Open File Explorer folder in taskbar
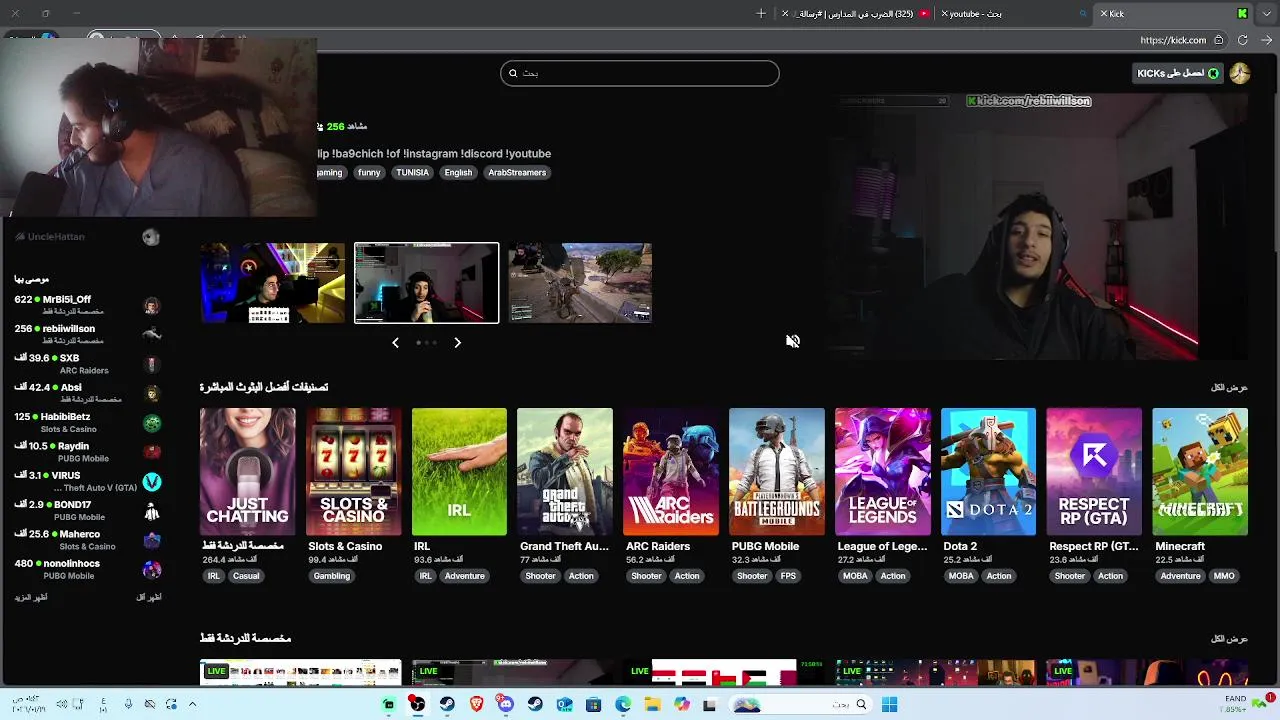1280x720 pixels. [652, 705]
